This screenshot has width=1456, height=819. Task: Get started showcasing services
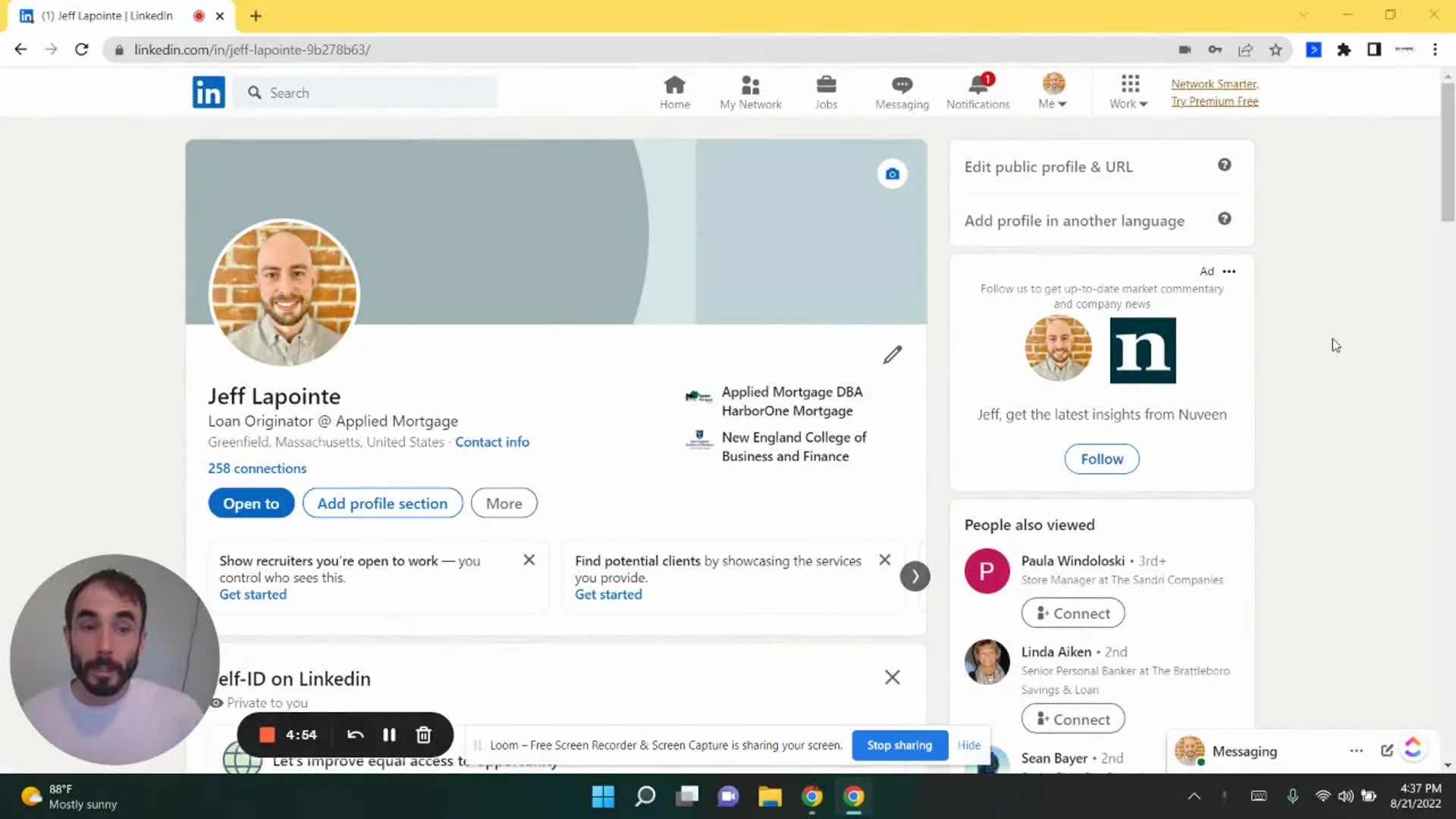coord(608,595)
